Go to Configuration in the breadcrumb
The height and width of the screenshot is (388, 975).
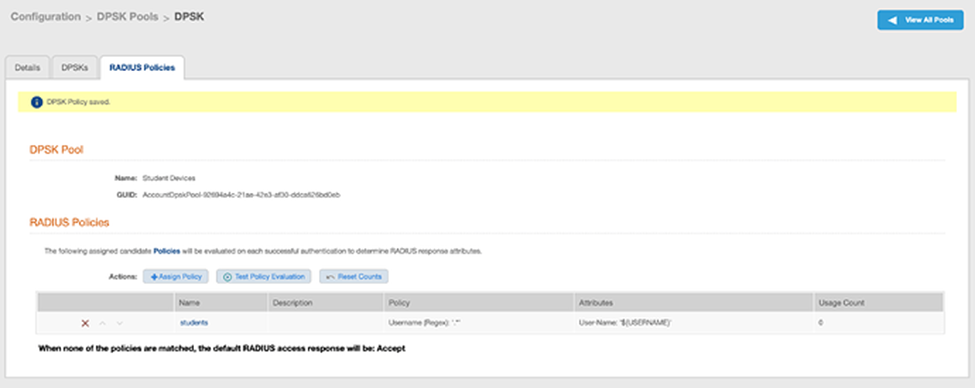[x=45, y=17]
